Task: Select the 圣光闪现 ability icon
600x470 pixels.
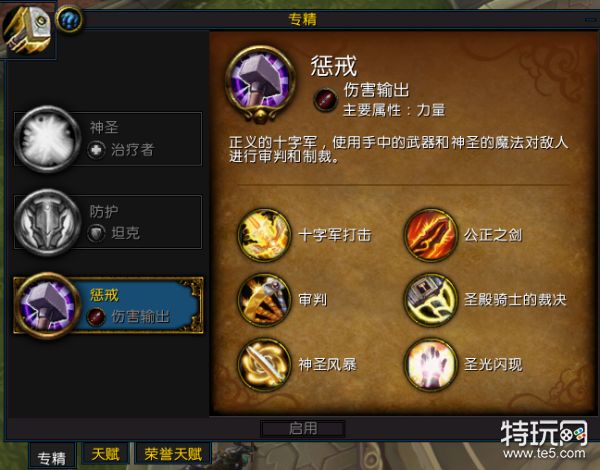Action: coord(430,364)
